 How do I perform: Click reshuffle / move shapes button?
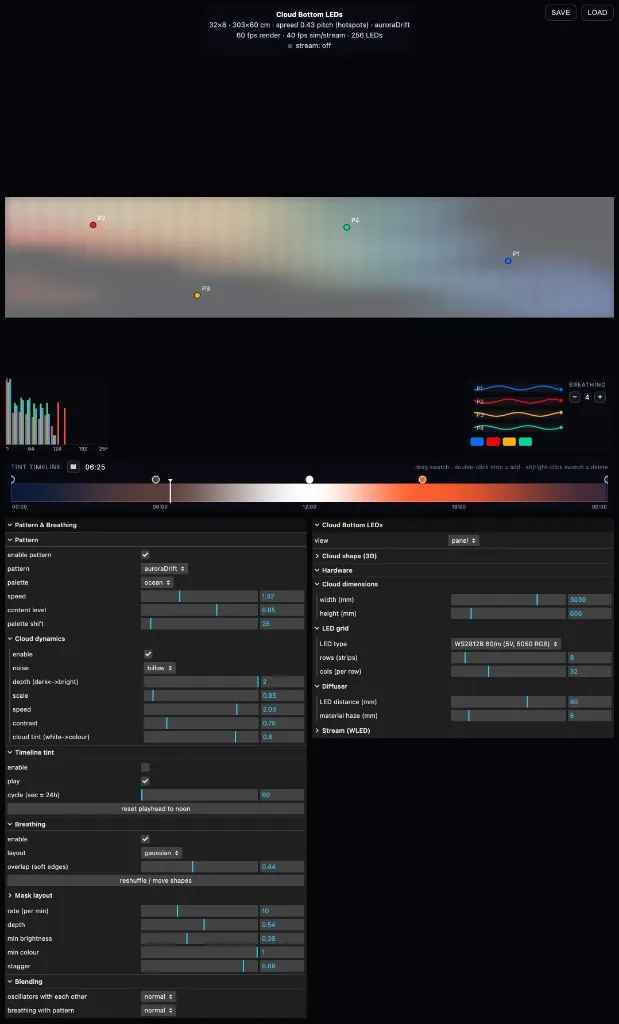click(155, 880)
